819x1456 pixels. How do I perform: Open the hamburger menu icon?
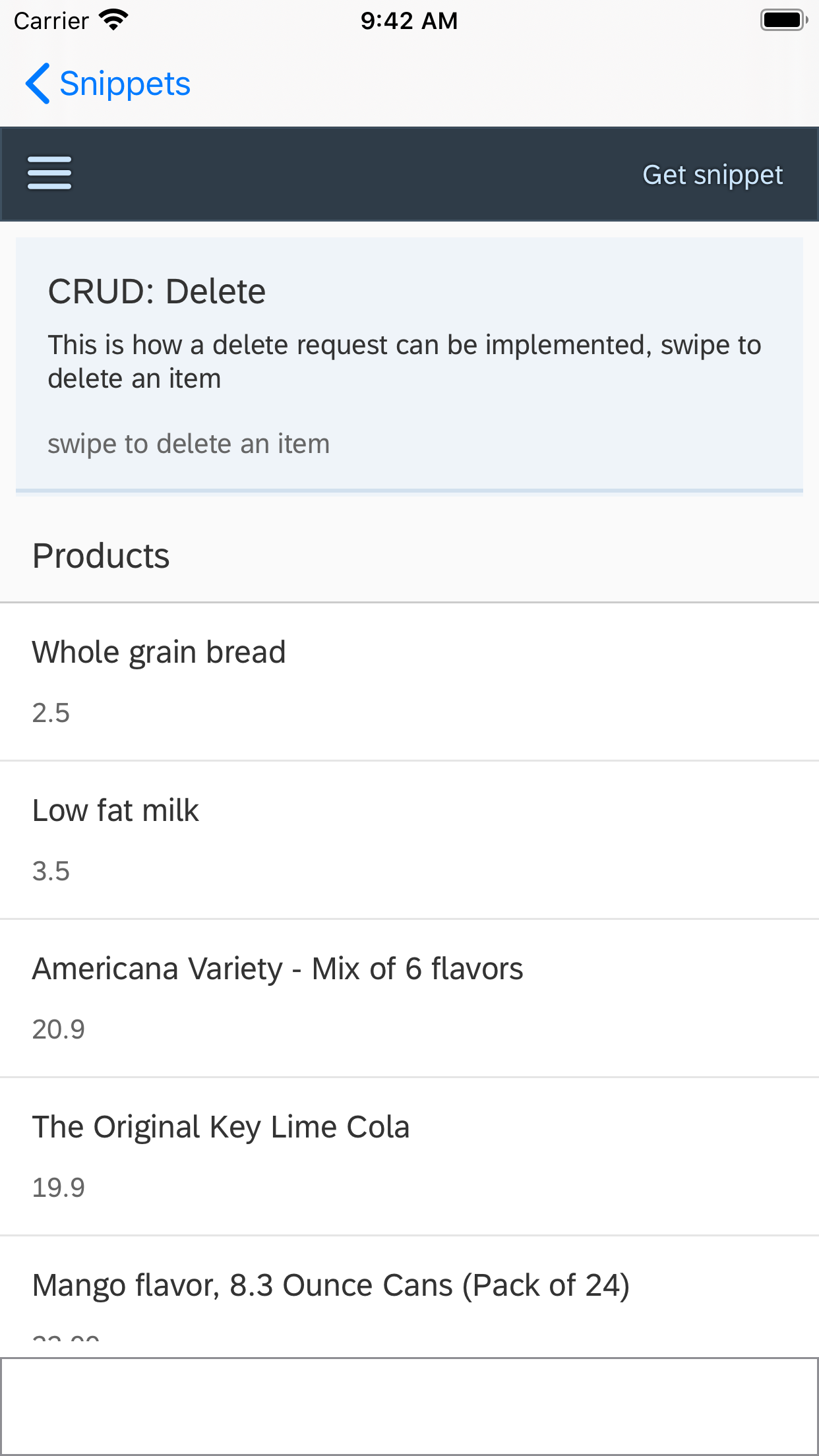(49, 173)
